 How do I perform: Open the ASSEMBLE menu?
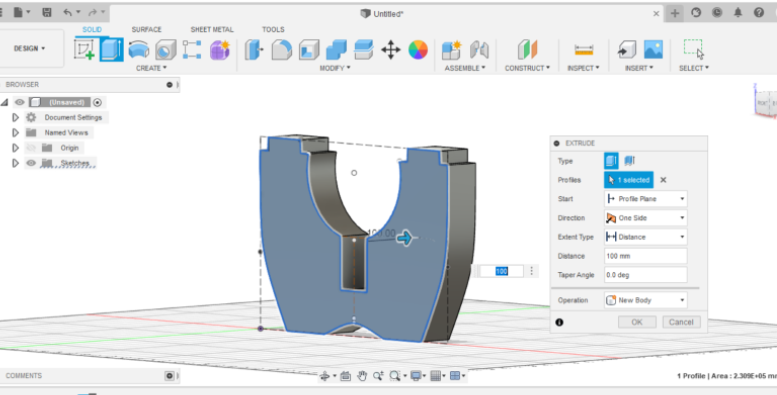(x=465, y=68)
